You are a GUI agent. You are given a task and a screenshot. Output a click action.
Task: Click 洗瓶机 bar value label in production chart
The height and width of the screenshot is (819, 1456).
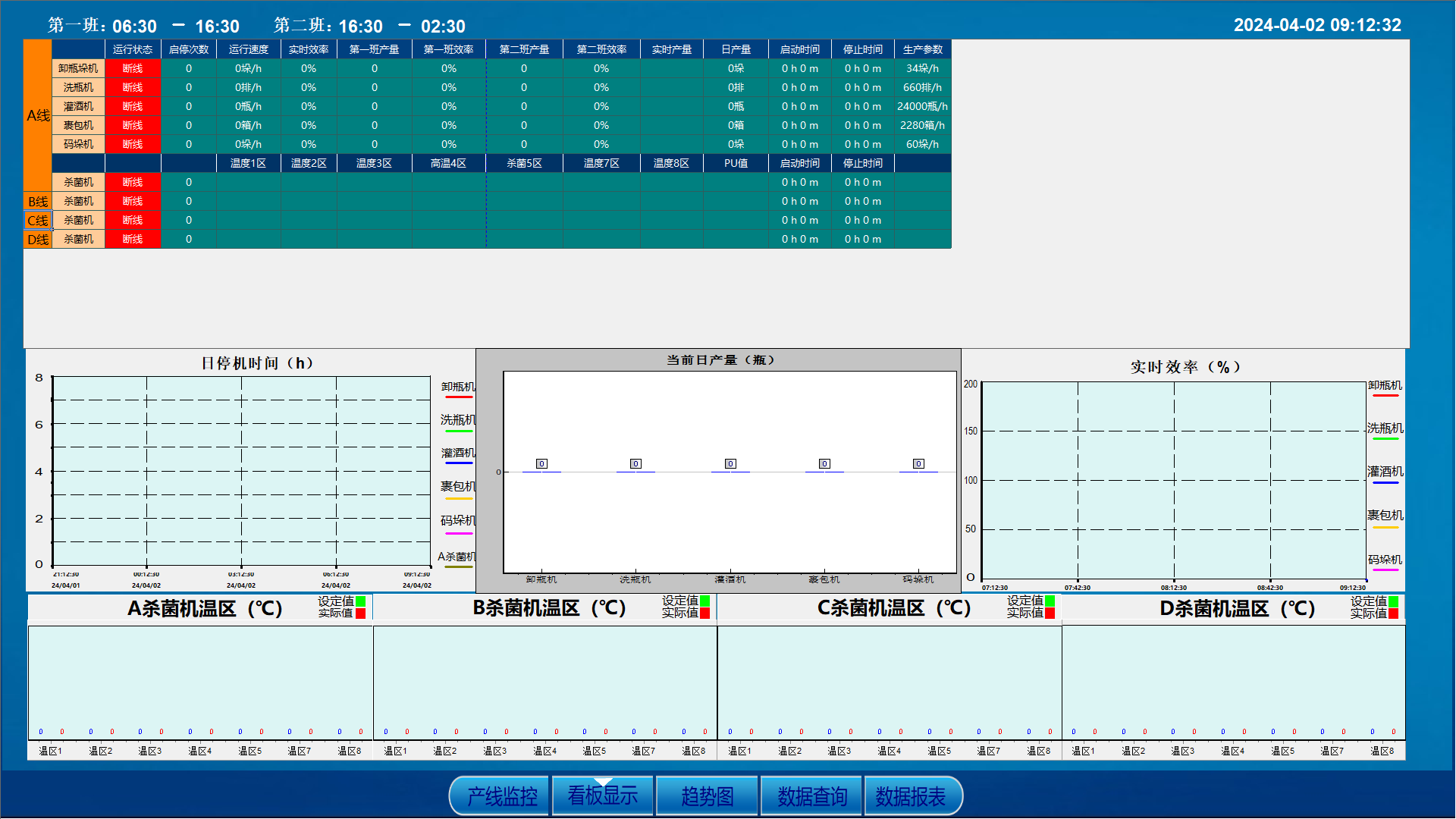point(635,463)
